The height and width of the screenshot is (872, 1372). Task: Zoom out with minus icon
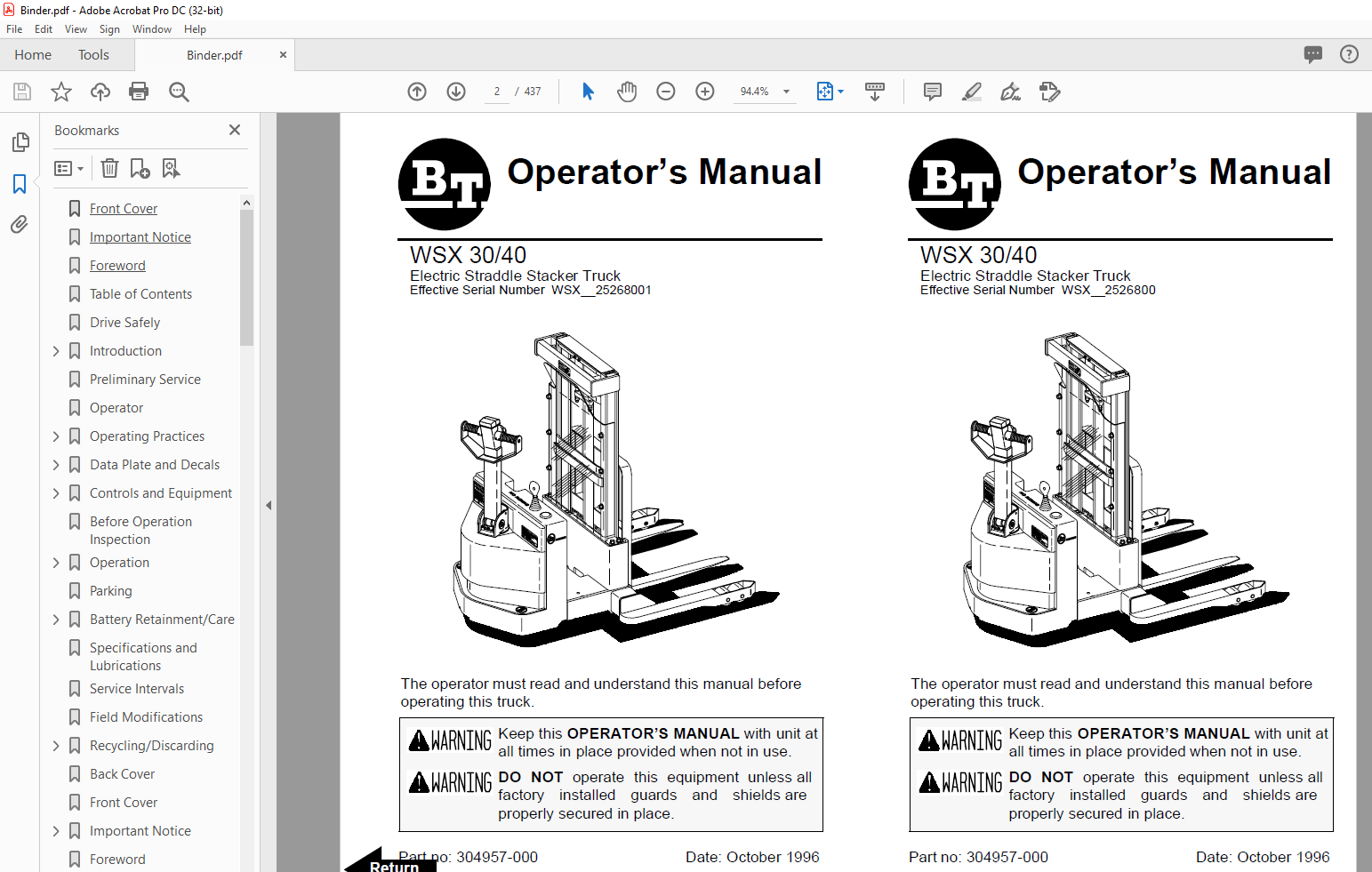(x=666, y=92)
